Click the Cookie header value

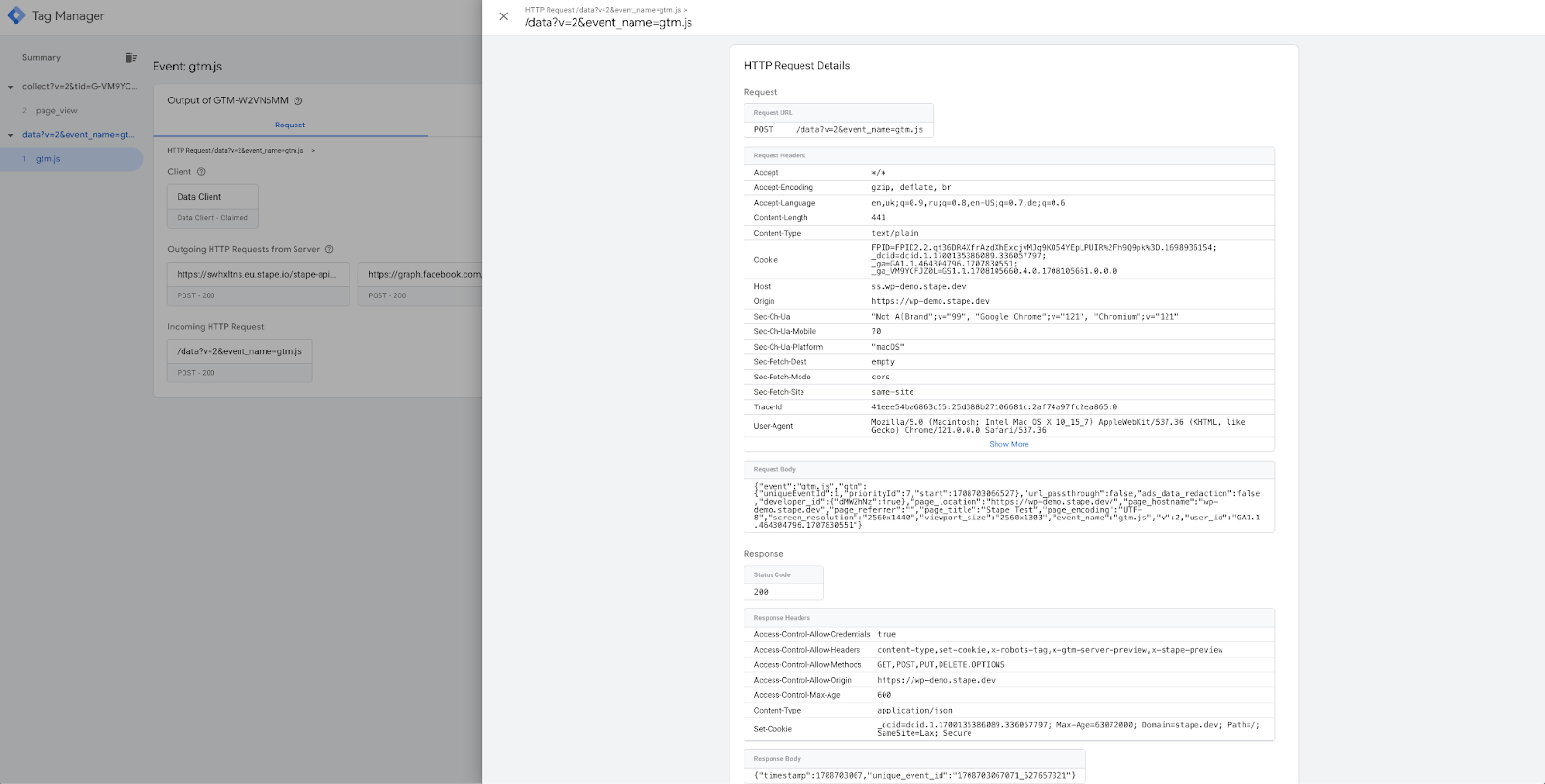click(1043, 260)
